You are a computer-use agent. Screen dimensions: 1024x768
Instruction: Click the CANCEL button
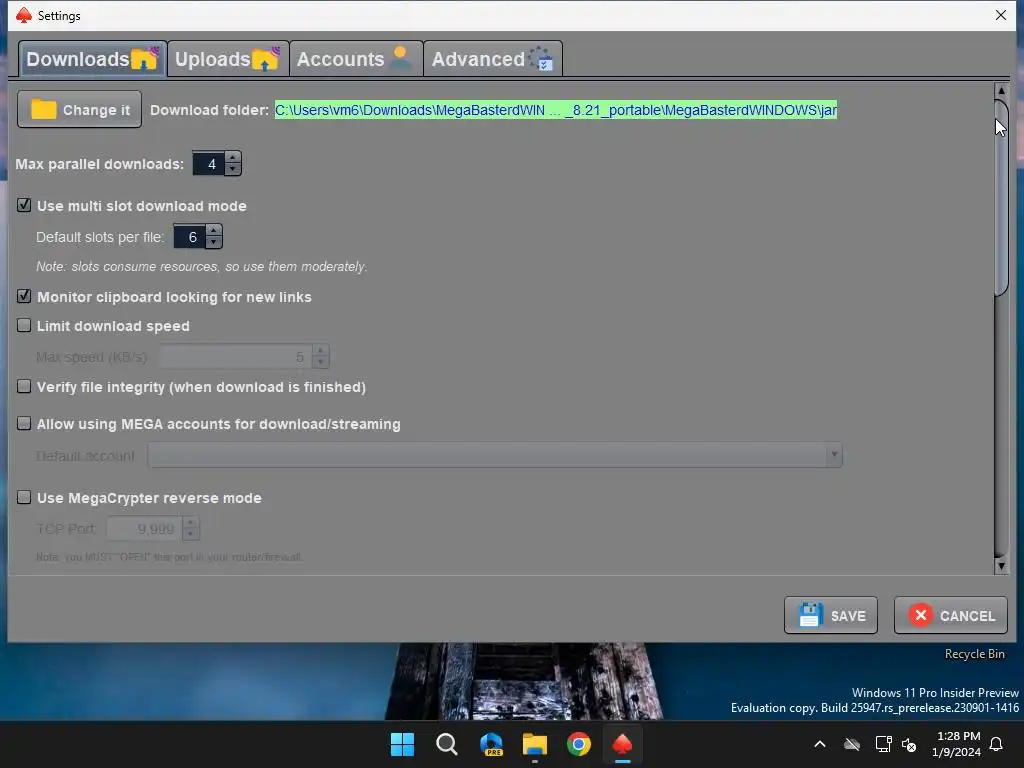coord(951,615)
